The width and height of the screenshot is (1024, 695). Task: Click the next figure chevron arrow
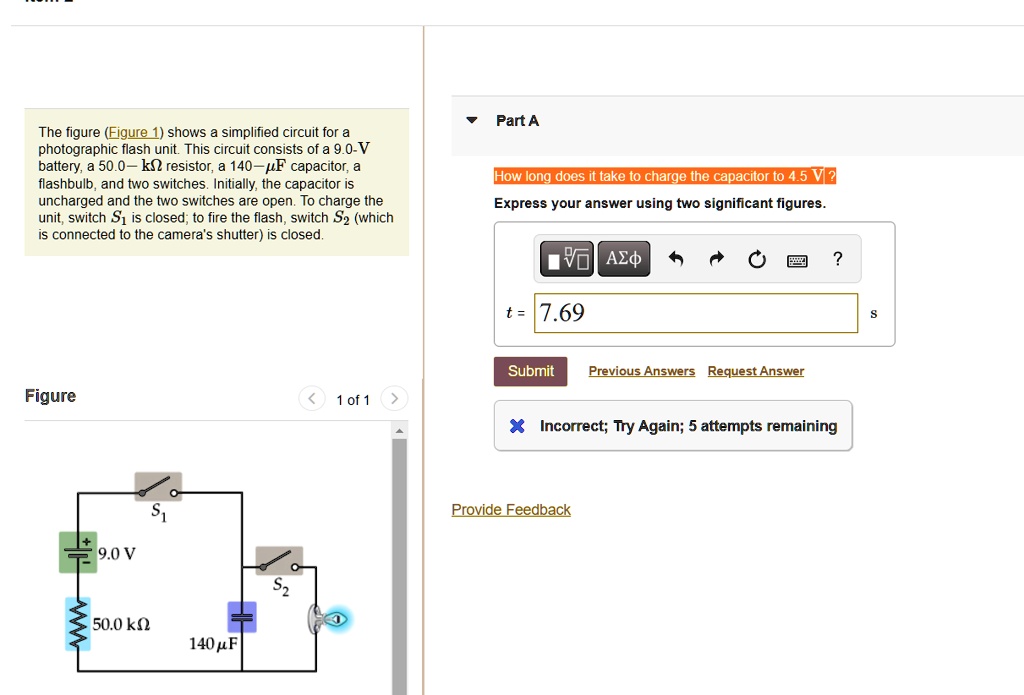393,398
